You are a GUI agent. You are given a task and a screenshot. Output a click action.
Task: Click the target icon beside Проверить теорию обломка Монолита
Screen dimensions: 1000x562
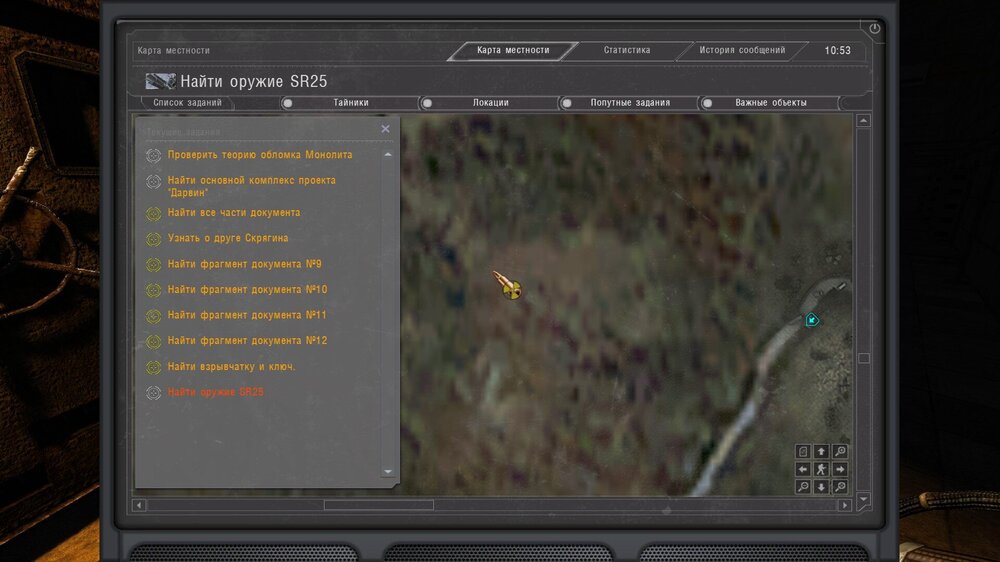click(153, 155)
